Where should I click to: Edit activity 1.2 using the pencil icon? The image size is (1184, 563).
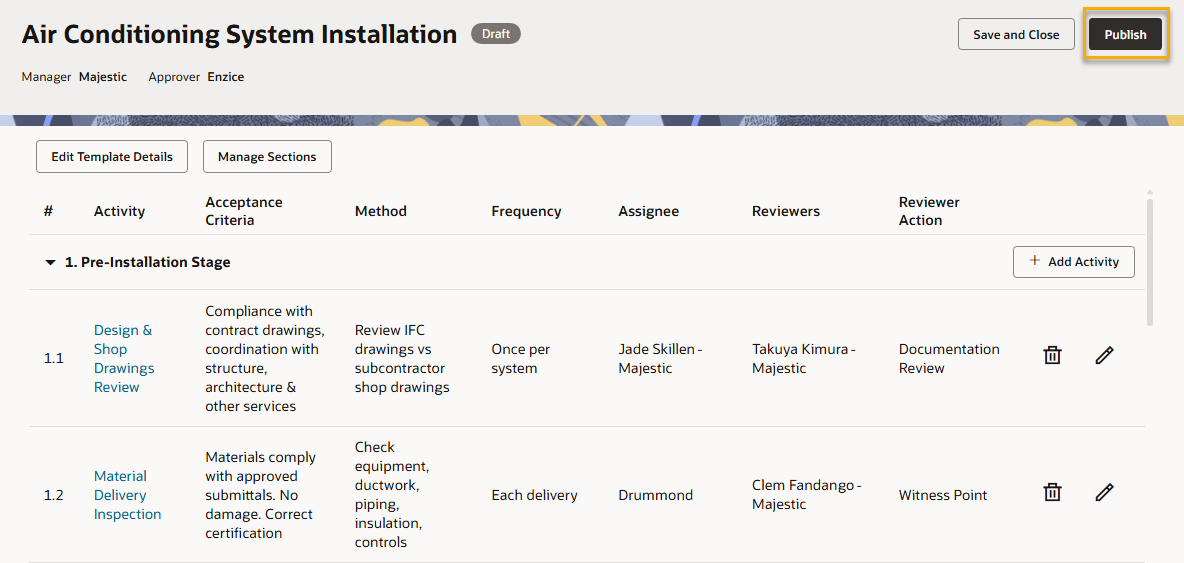1104,492
